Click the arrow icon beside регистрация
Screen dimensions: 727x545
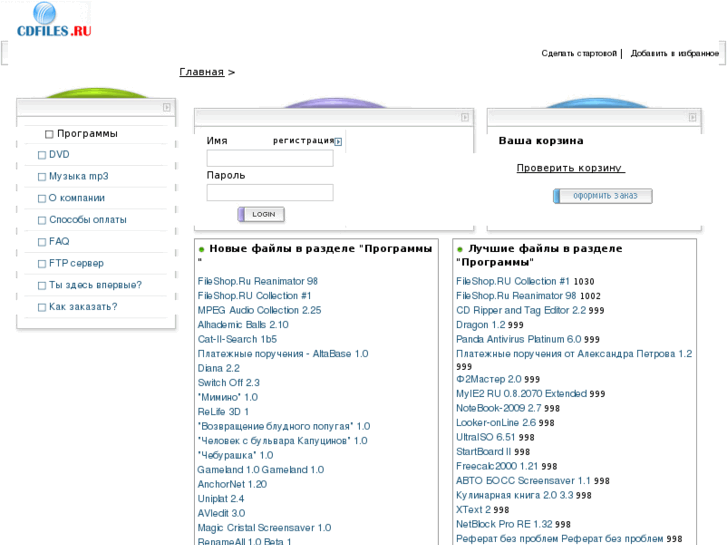(x=338, y=142)
